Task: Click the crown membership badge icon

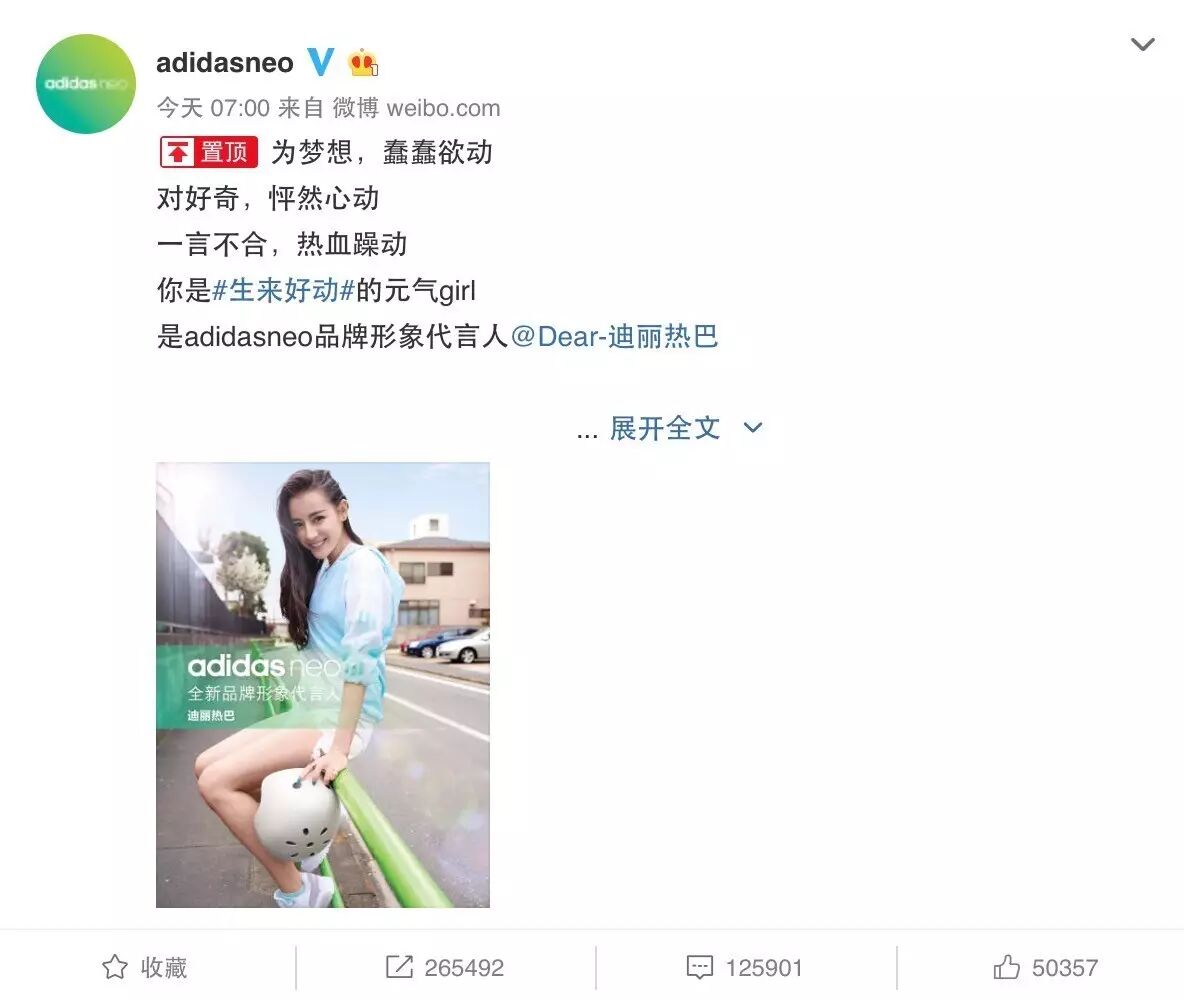Action: click(x=363, y=63)
